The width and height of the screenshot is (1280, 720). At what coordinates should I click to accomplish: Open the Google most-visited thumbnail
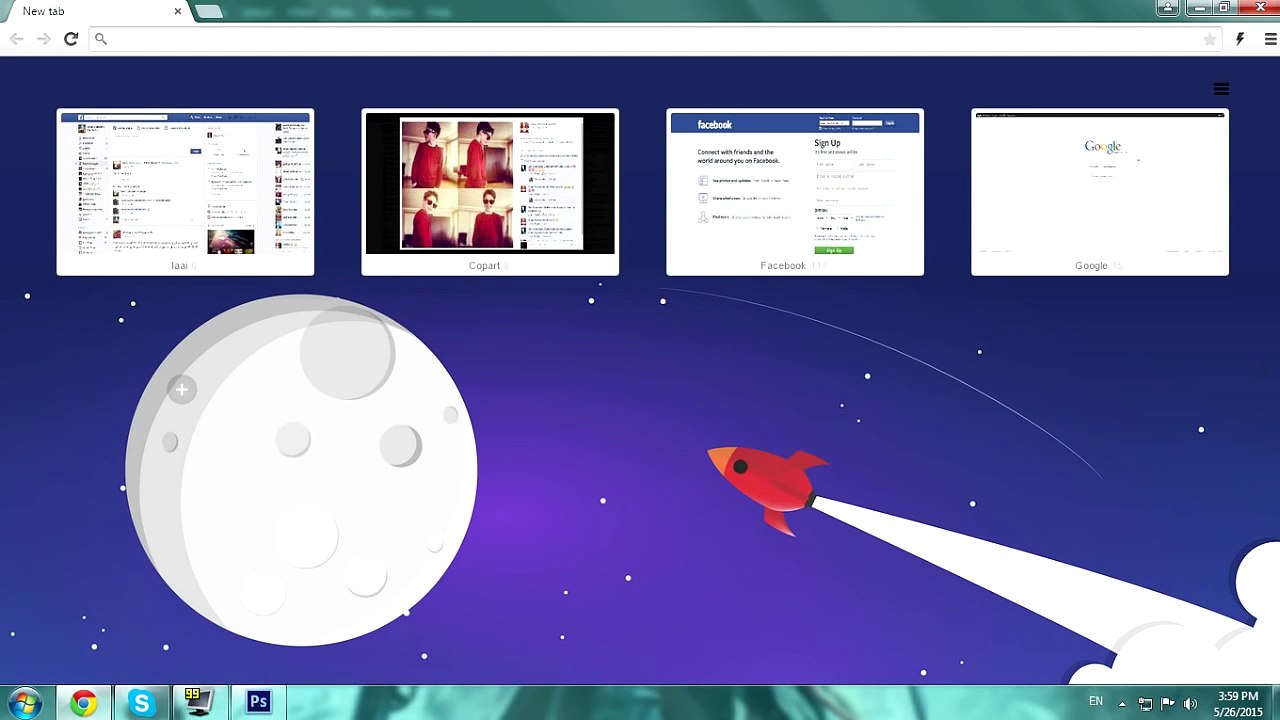(1100, 184)
